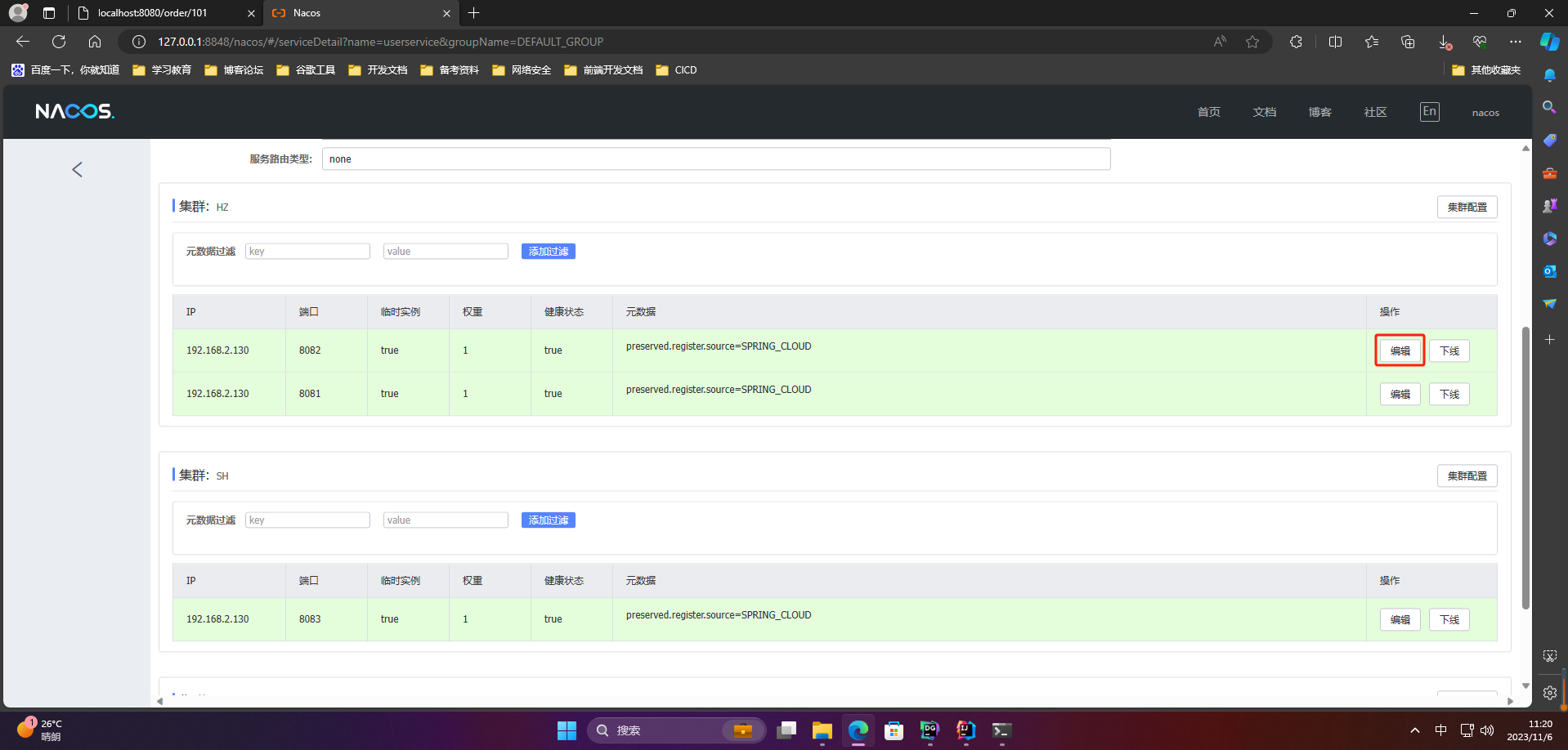Open IntelliJ IDEA from the taskbar
Image resolution: width=1568 pixels, height=750 pixels.
click(x=965, y=730)
